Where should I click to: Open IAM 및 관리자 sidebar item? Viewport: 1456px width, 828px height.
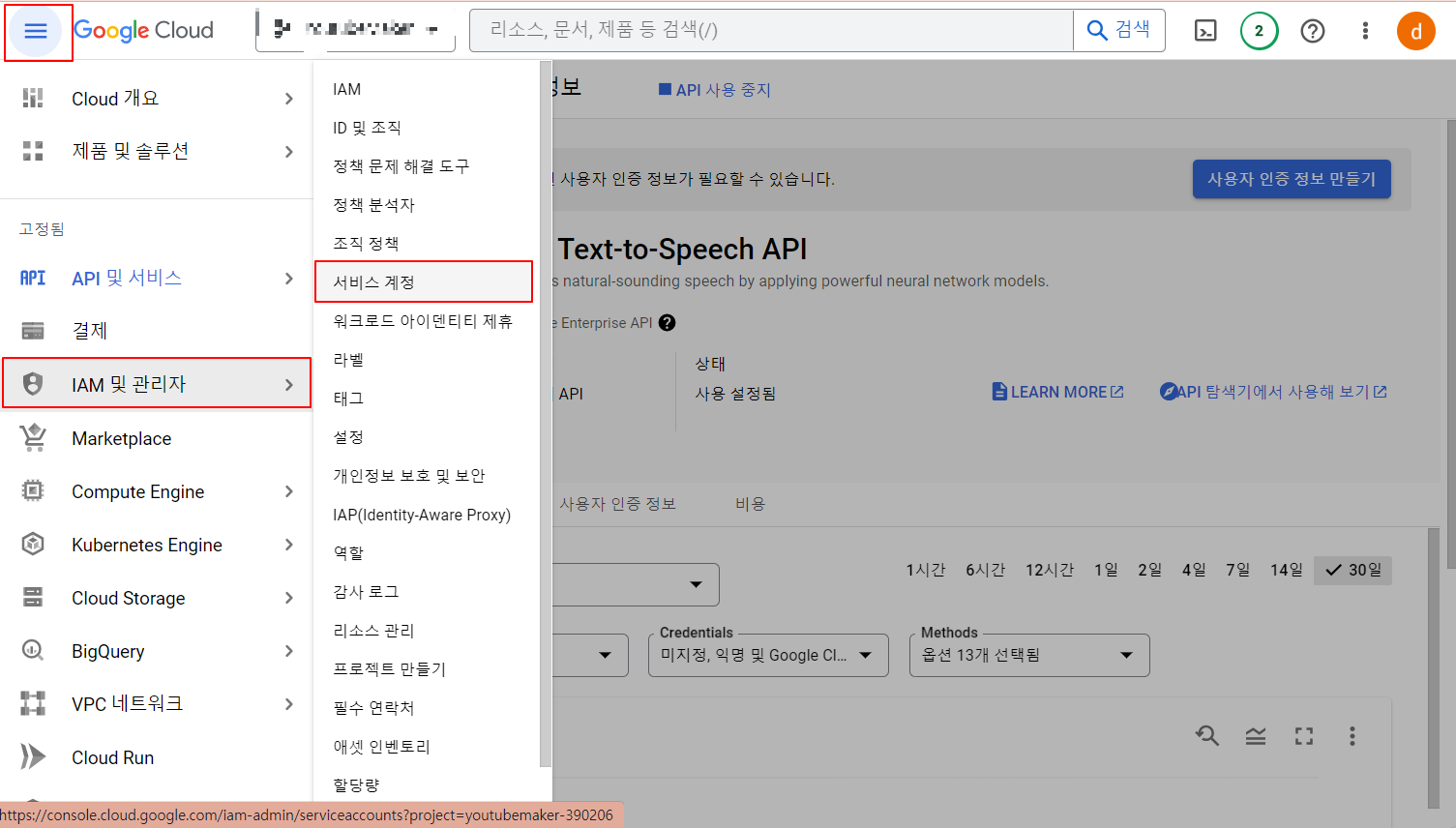point(157,384)
